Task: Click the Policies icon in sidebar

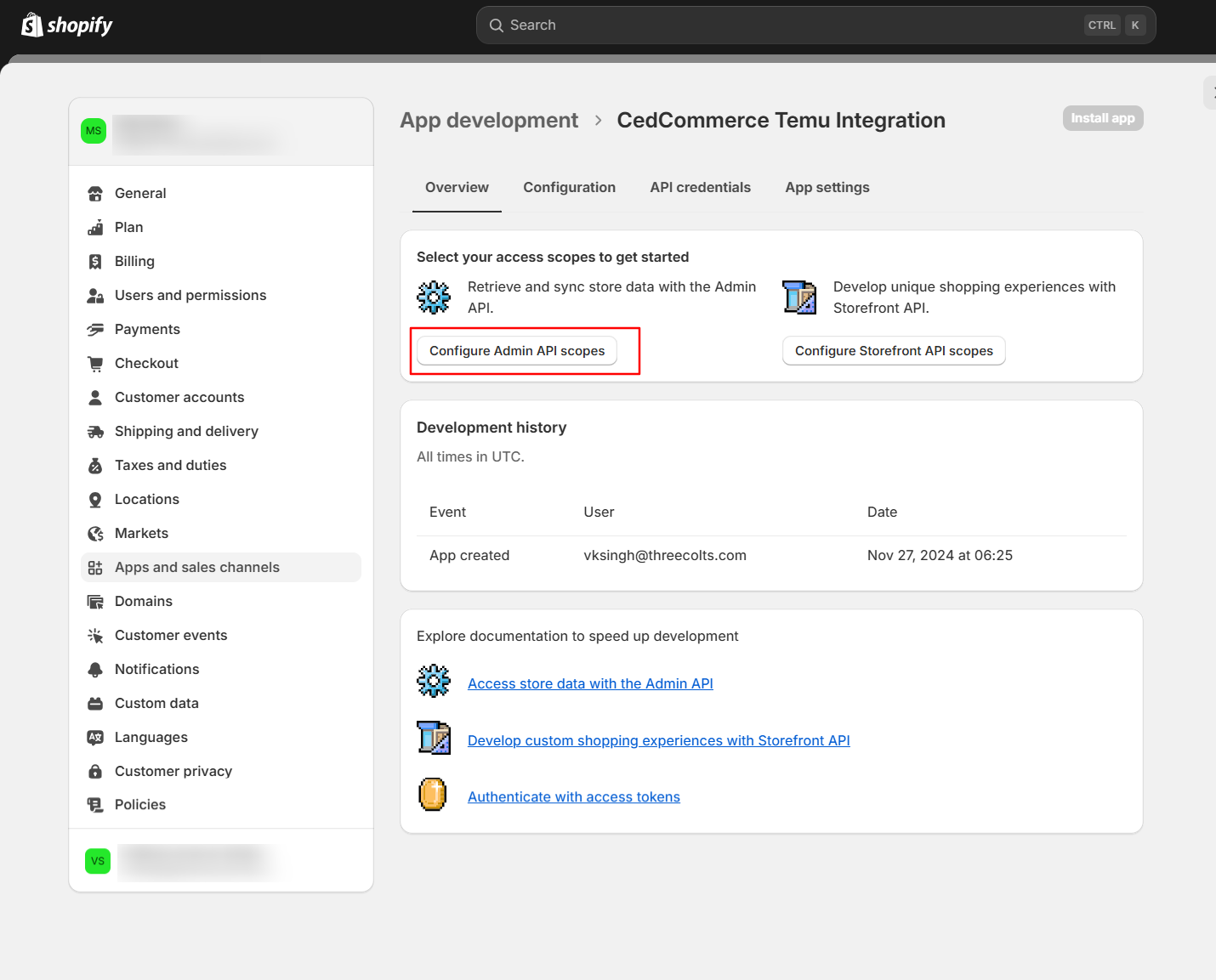Action: pos(95,805)
